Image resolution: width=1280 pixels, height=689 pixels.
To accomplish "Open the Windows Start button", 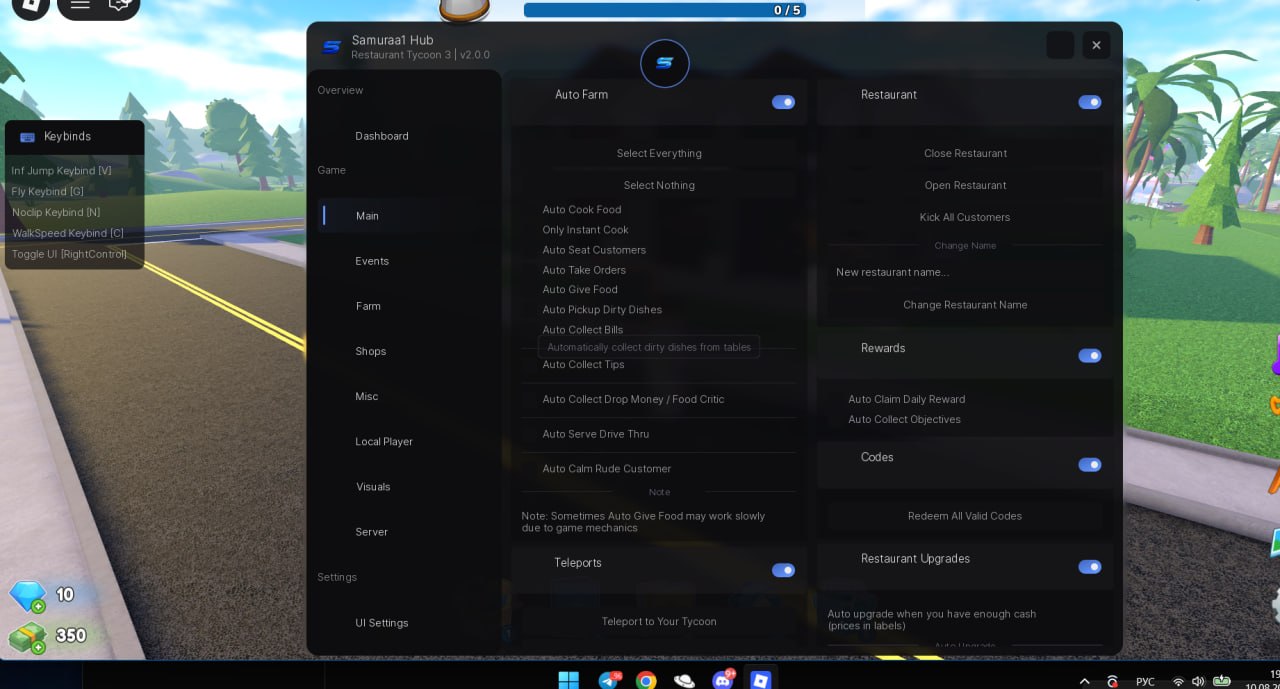I will (x=568, y=681).
